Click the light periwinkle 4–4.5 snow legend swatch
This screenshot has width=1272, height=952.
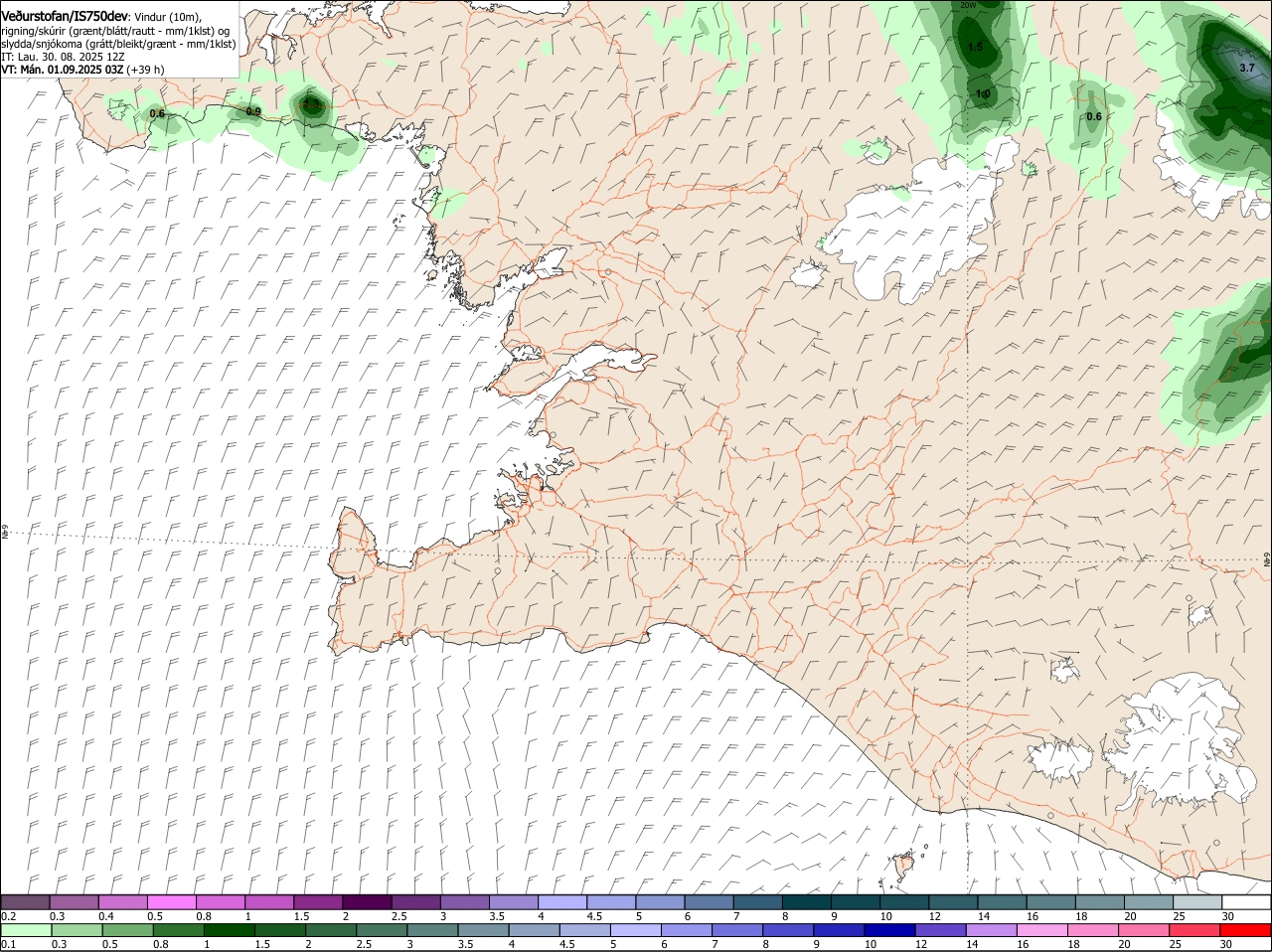pos(562,901)
